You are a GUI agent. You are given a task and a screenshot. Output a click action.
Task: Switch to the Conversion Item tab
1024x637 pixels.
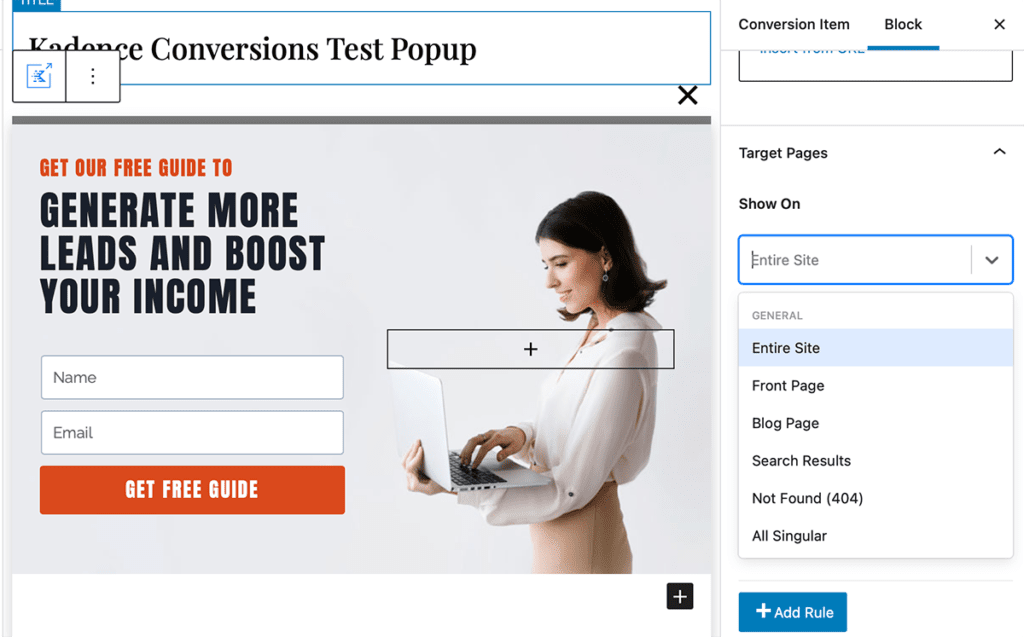pyautogui.click(x=793, y=25)
